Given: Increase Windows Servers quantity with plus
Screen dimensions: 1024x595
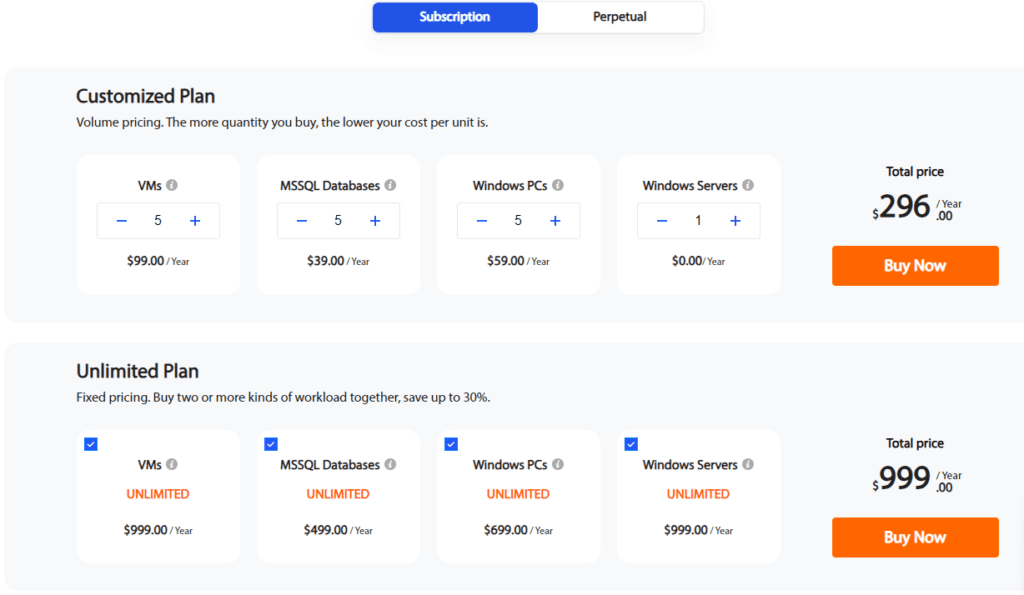Looking at the screenshot, I should point(735,221).
